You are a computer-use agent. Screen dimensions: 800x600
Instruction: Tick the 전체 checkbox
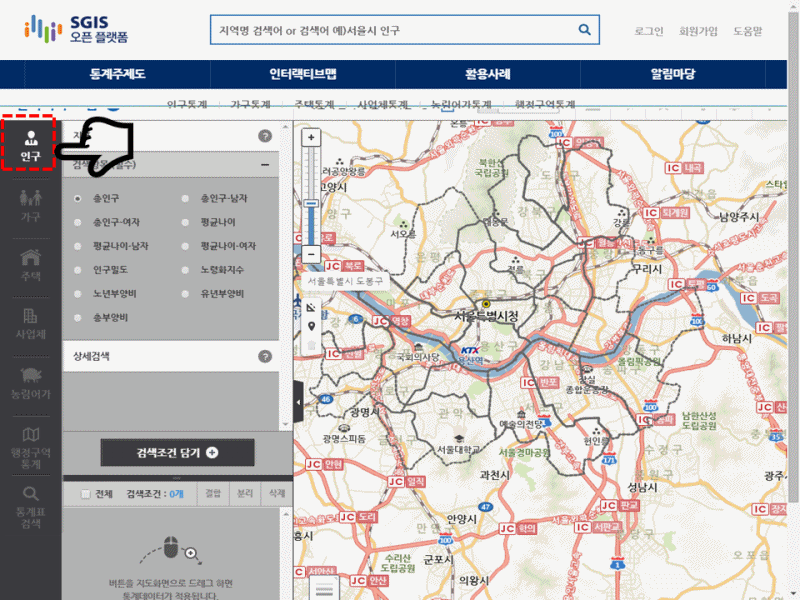click(x=85, y=494)
